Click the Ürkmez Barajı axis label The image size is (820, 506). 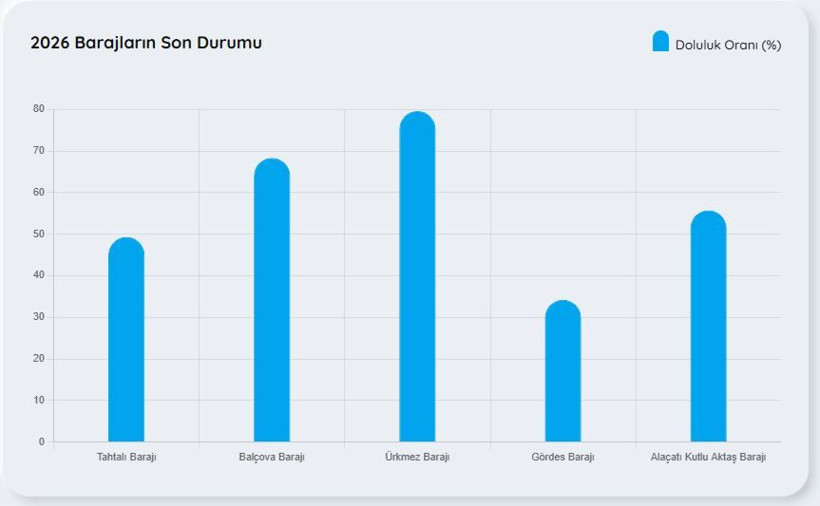click(x=417, y=457)
